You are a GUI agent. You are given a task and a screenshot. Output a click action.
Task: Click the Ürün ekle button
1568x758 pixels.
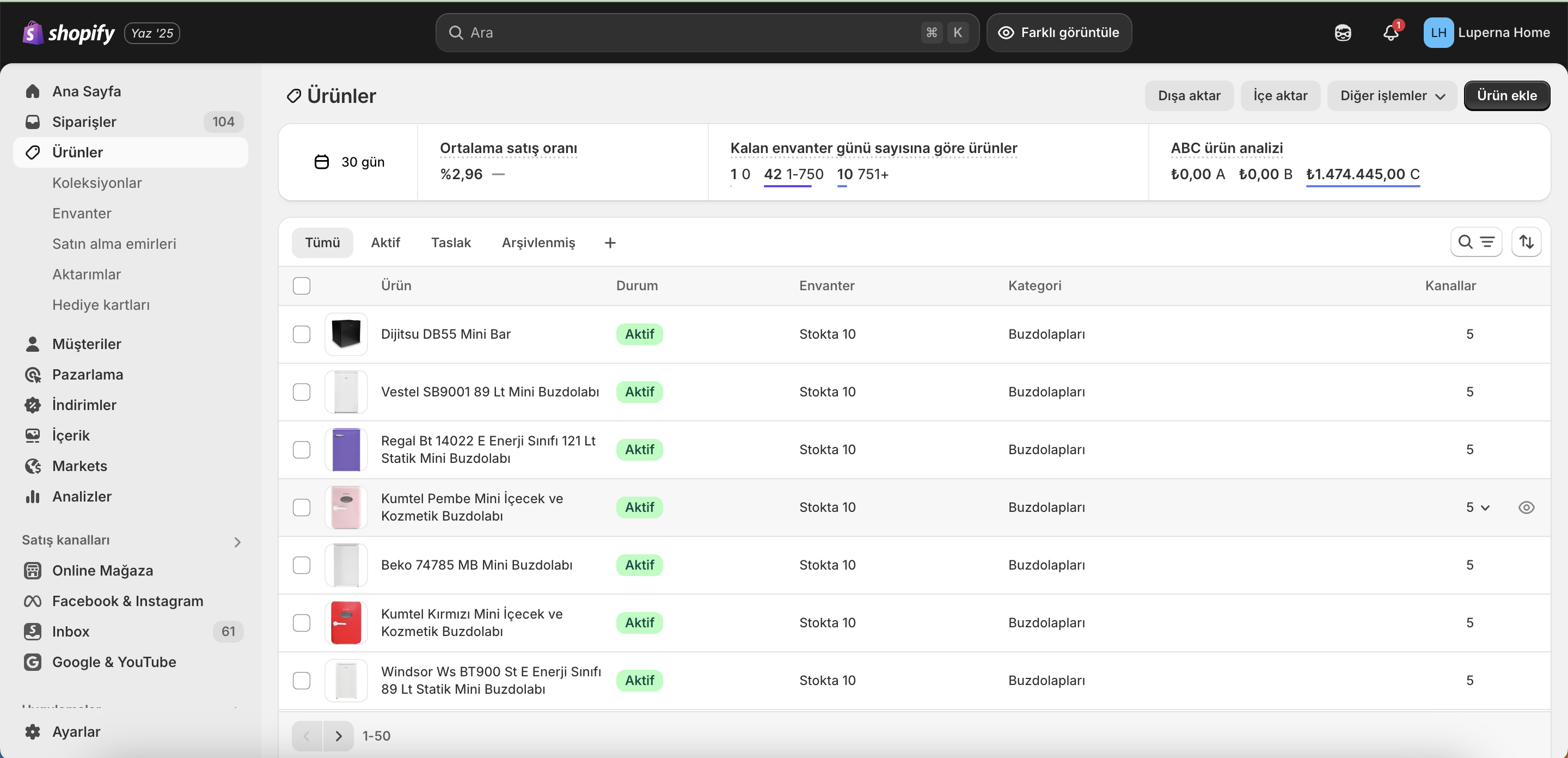click(1507, 95)
